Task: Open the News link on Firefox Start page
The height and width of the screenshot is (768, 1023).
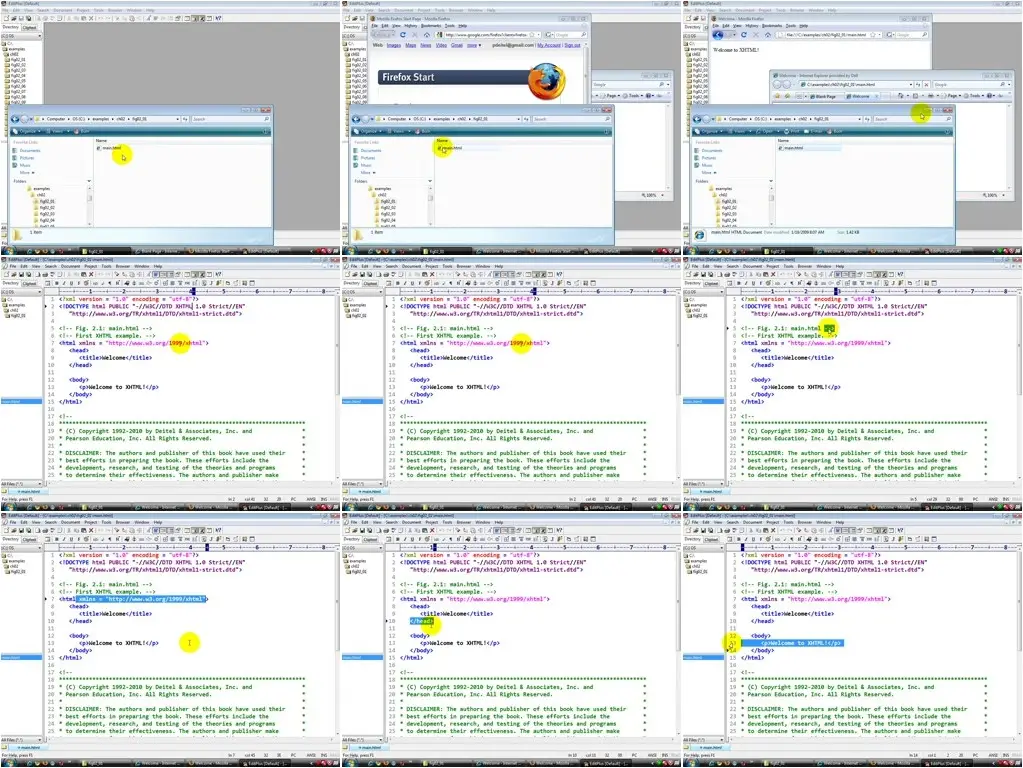Action: tap(425, 46)
